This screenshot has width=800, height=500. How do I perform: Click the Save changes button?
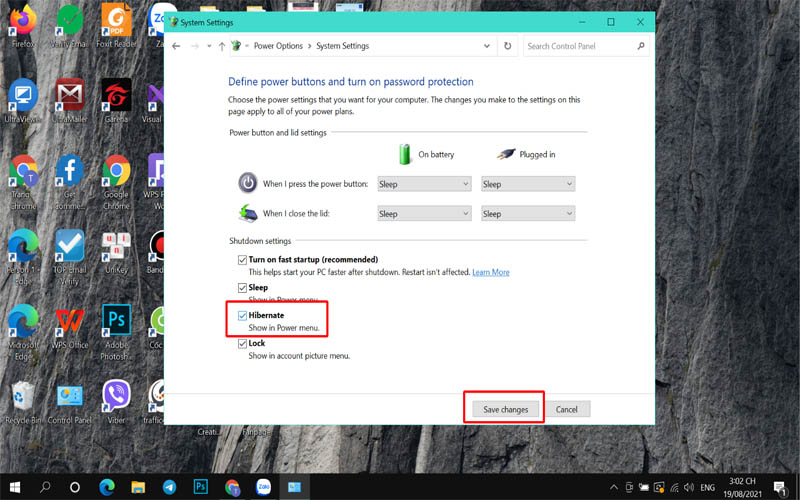[505, 409]
